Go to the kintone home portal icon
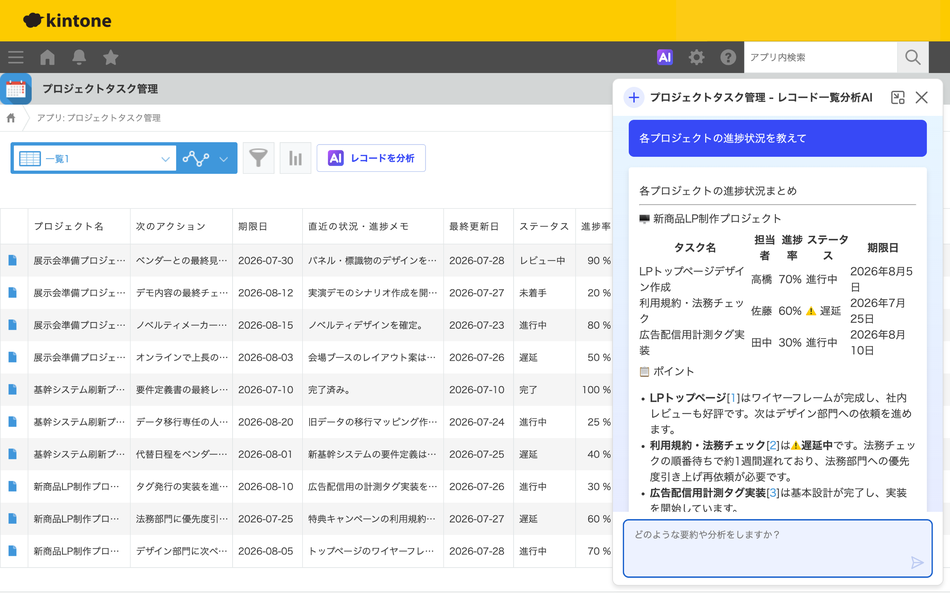 (47, 58)
